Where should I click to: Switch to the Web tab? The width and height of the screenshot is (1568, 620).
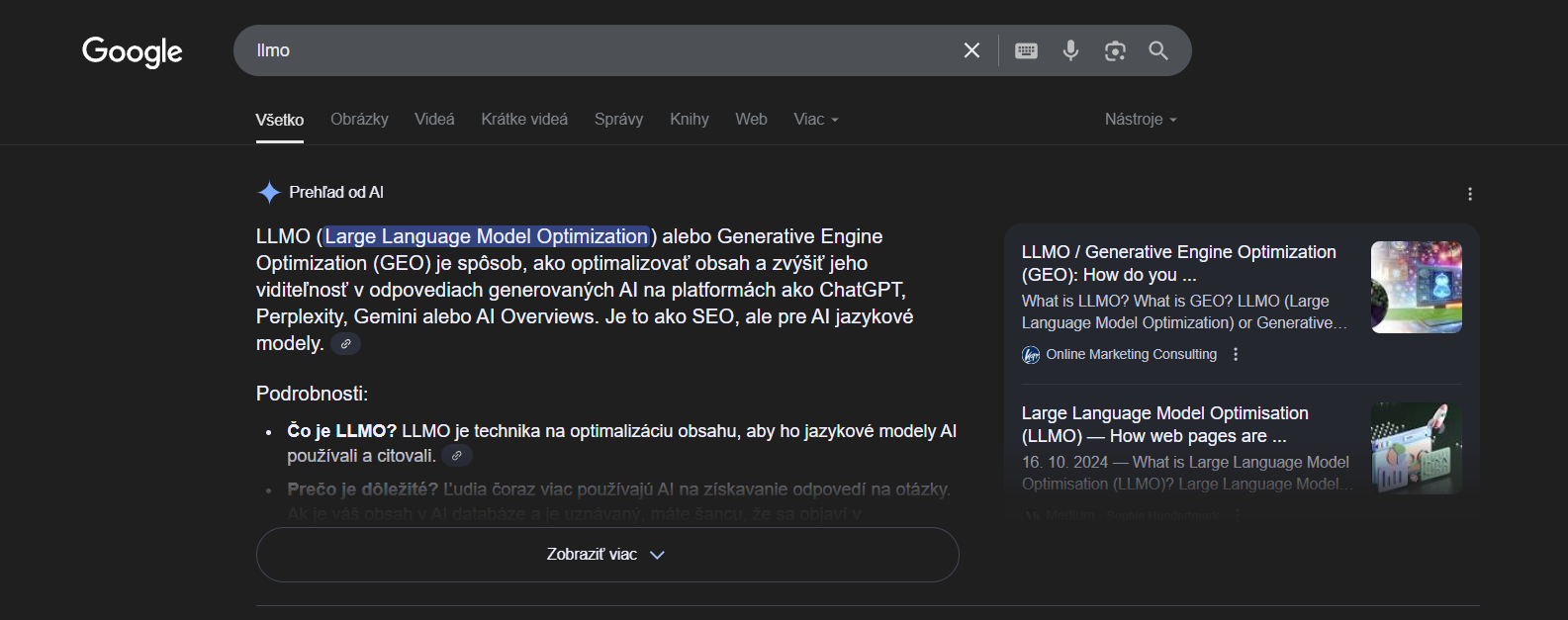[751, 119]
